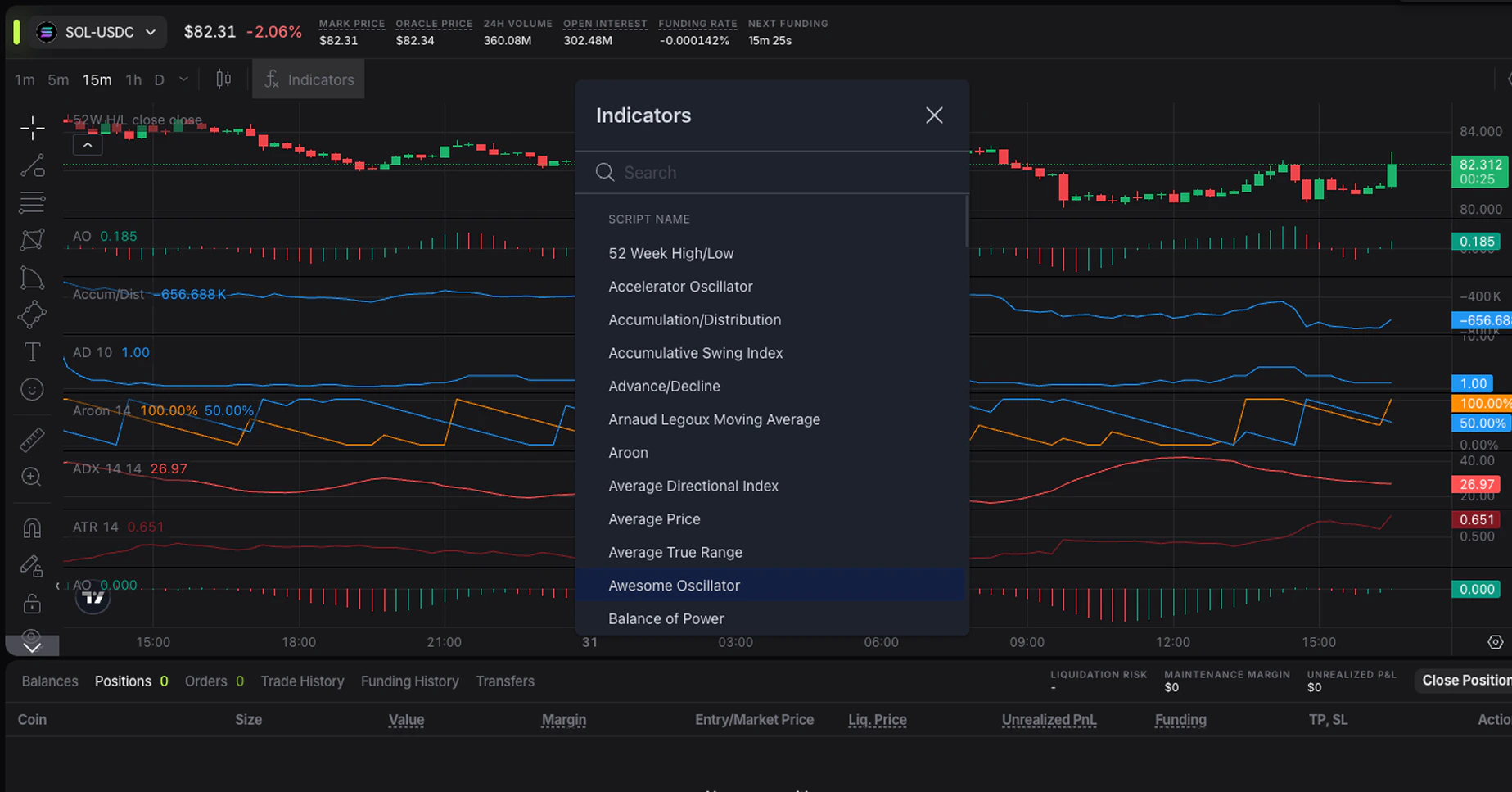Screen dimensions: 1512x792
Task: Select the 15m timeframe
Action: 97,79
